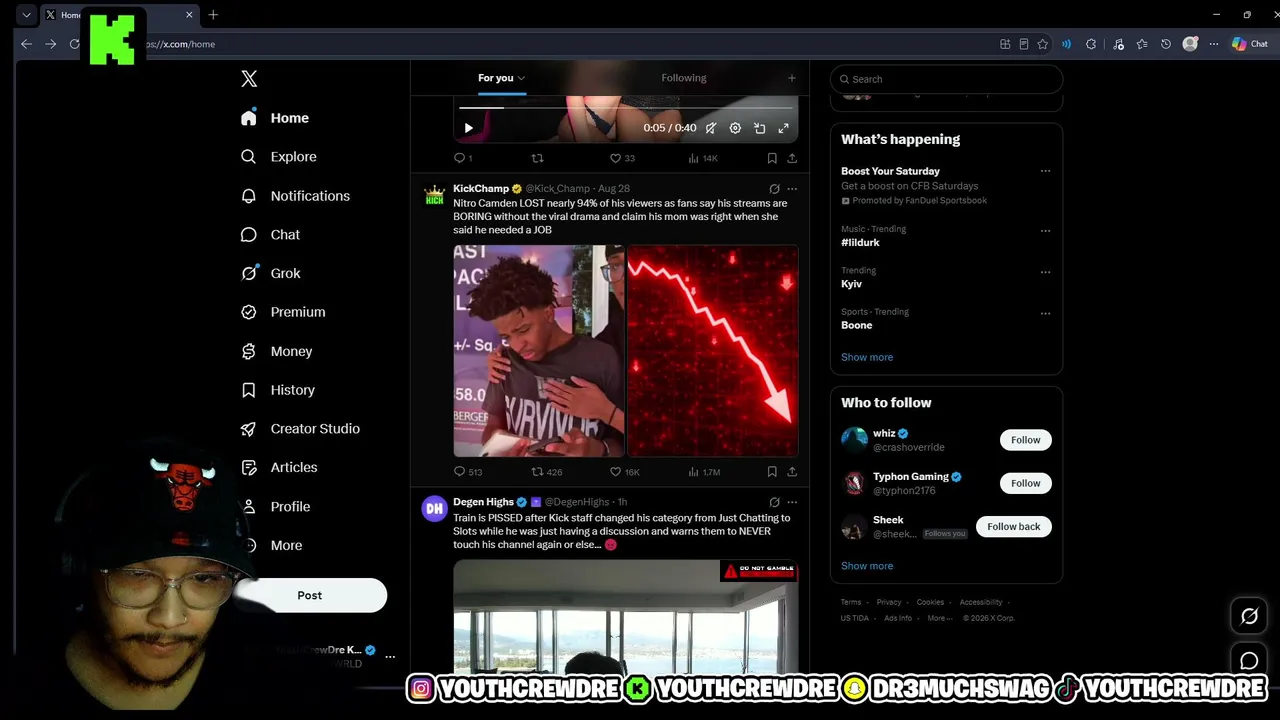Share the KickChamp post
This screenshot has height=720, width=1280.
coord(792,471)
